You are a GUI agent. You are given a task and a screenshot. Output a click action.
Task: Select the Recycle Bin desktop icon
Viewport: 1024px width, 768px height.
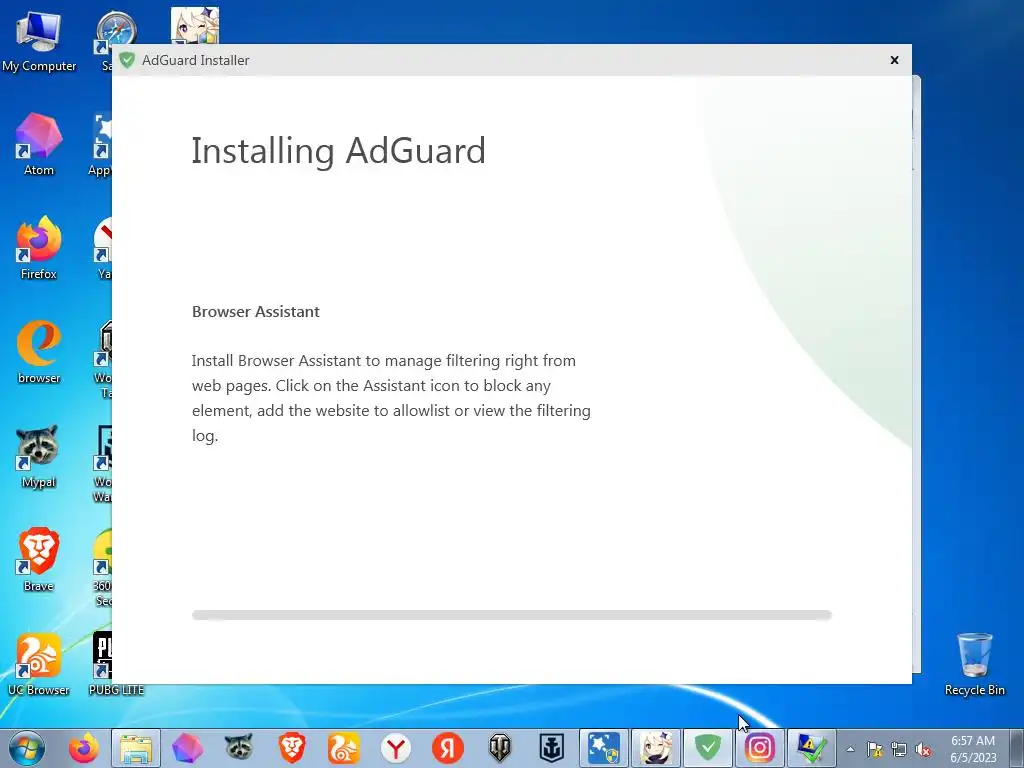click(x=974, y=664)
